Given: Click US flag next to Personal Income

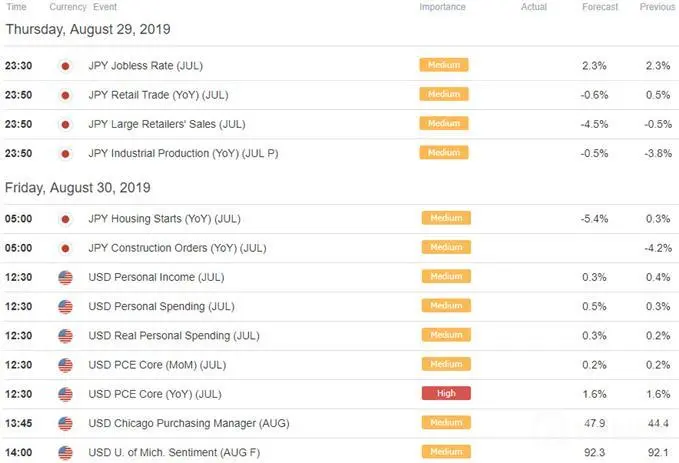Looking at the screenshot, I should click(x=65, y=278).
